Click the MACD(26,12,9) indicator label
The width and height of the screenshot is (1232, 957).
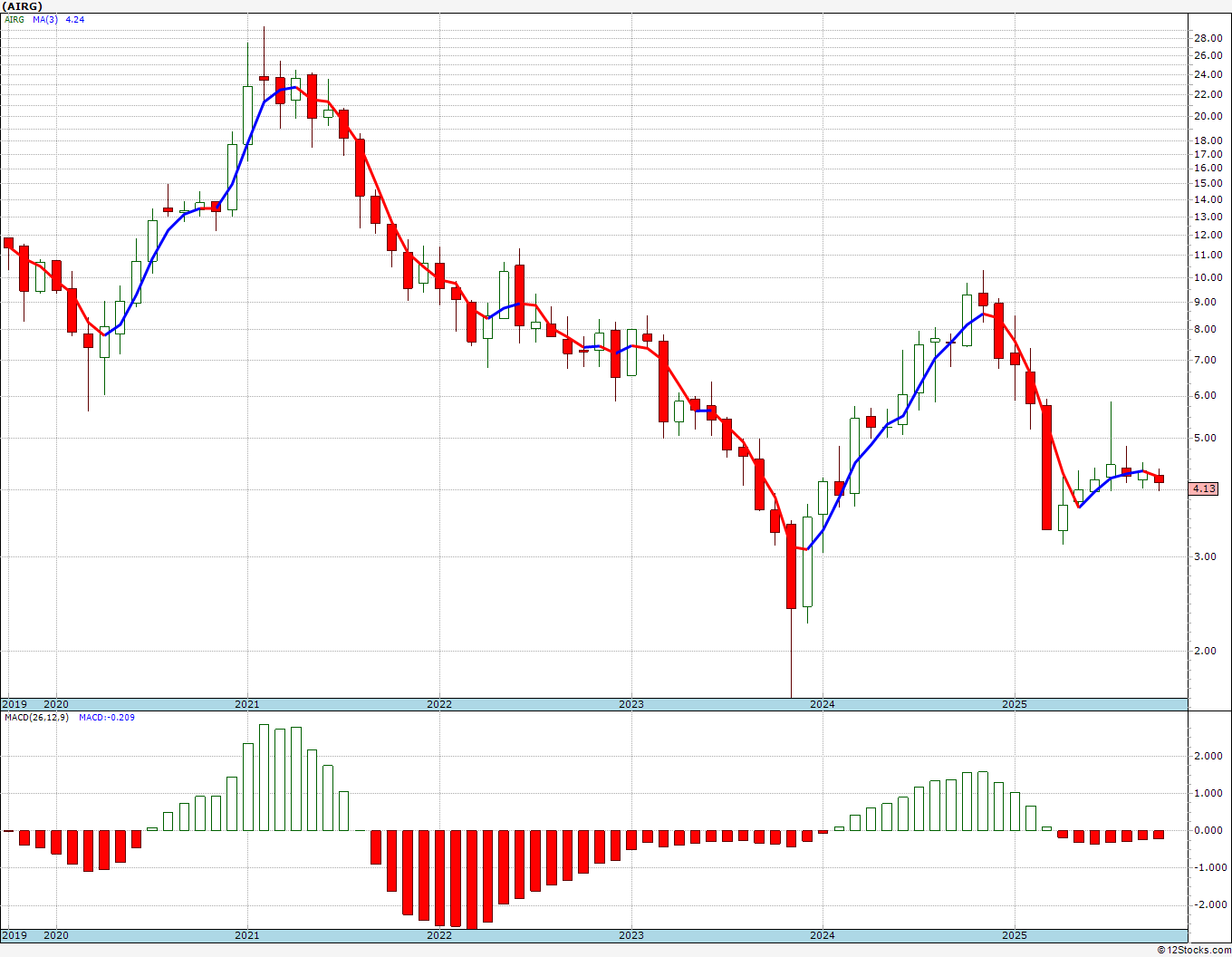36,718
